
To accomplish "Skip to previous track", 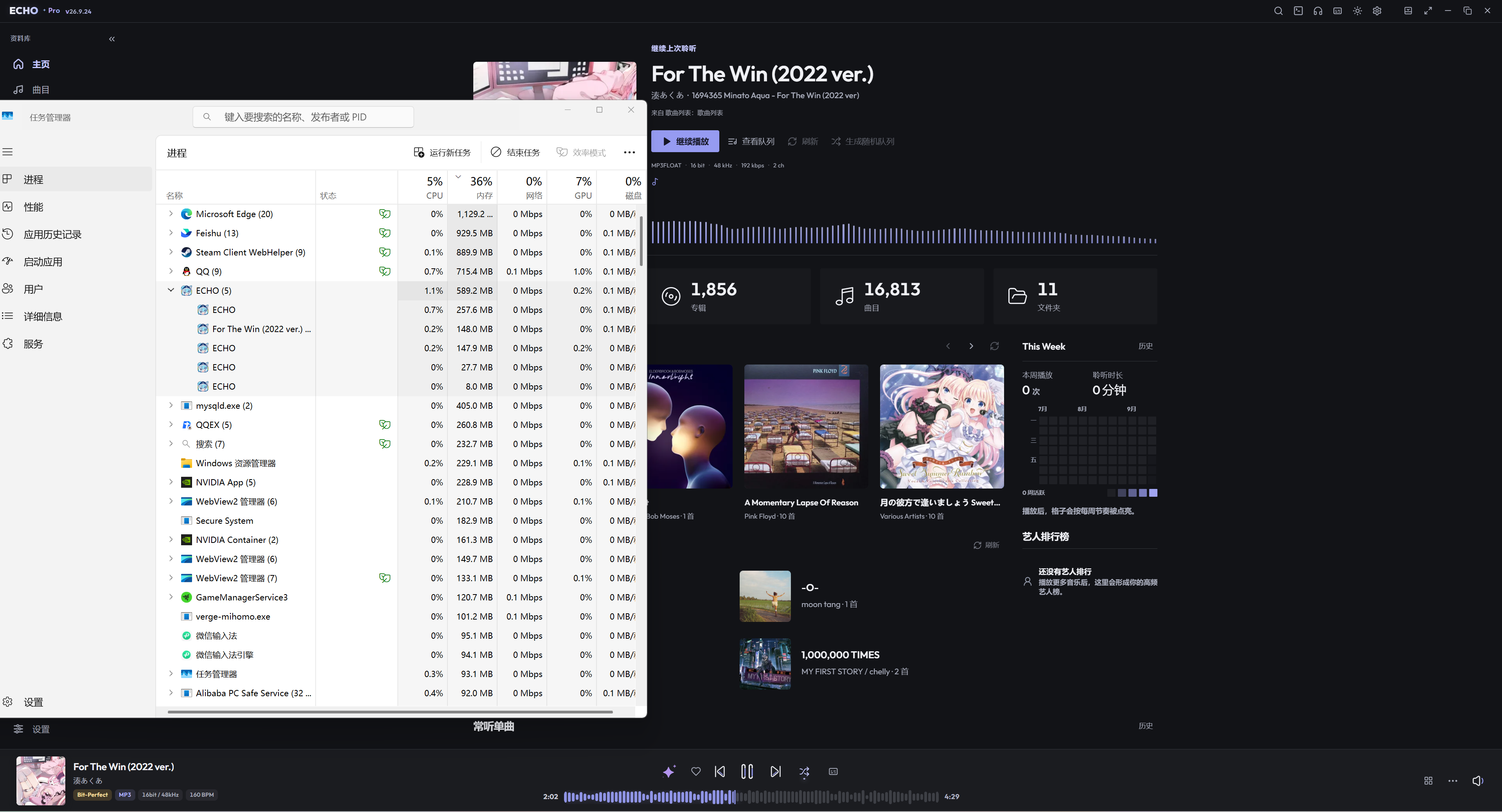I will click(720, 771).
